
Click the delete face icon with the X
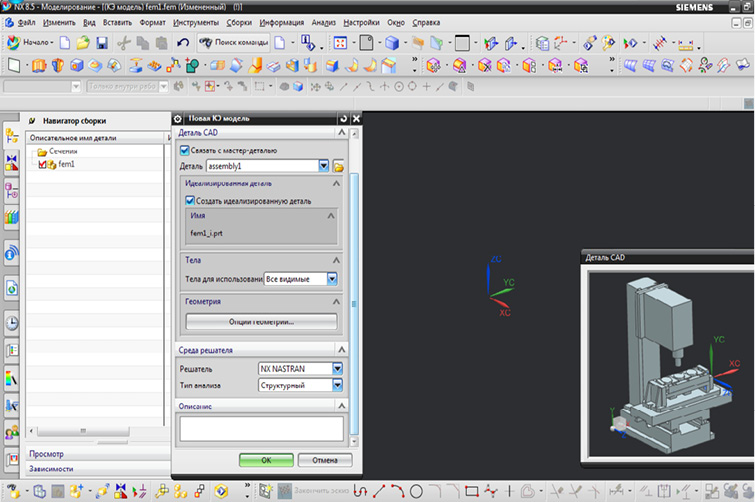[484, 65]
